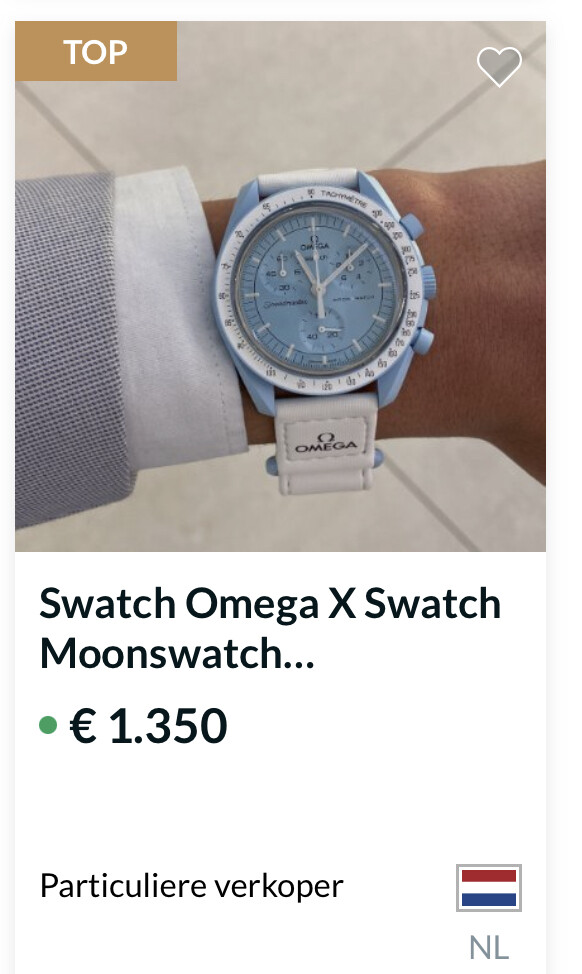Click the white upper strap above the watch
The image size is (582, 974).
pos(307,180)
